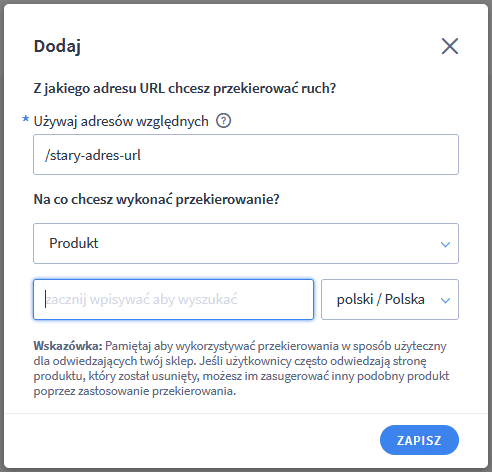Viewport: 492px width, 472px height.
Task: Close the Dodaj dialog with the X
Action: 450,46
